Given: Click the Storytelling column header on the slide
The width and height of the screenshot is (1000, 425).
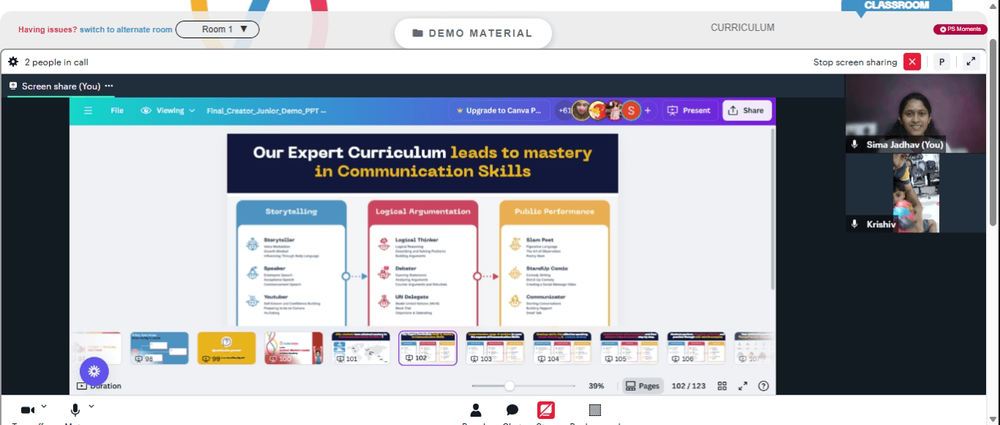Looking at the screenshot, I should pyautogui.click(x=291, y=211).
